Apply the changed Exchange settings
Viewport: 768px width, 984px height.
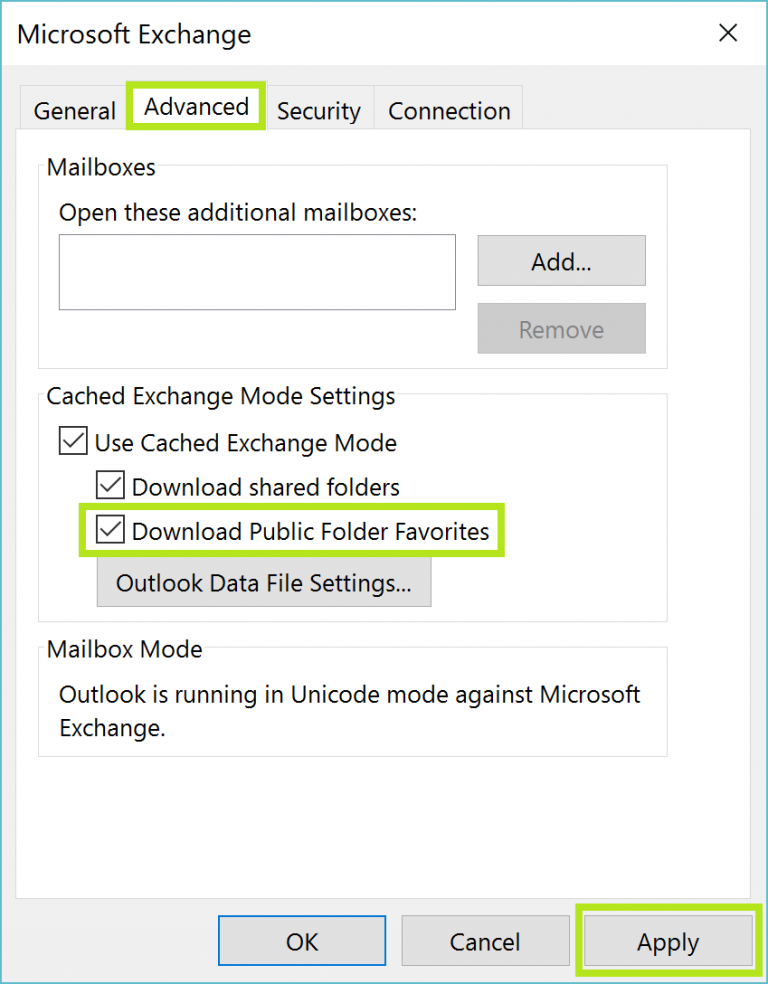click(668, 940)
